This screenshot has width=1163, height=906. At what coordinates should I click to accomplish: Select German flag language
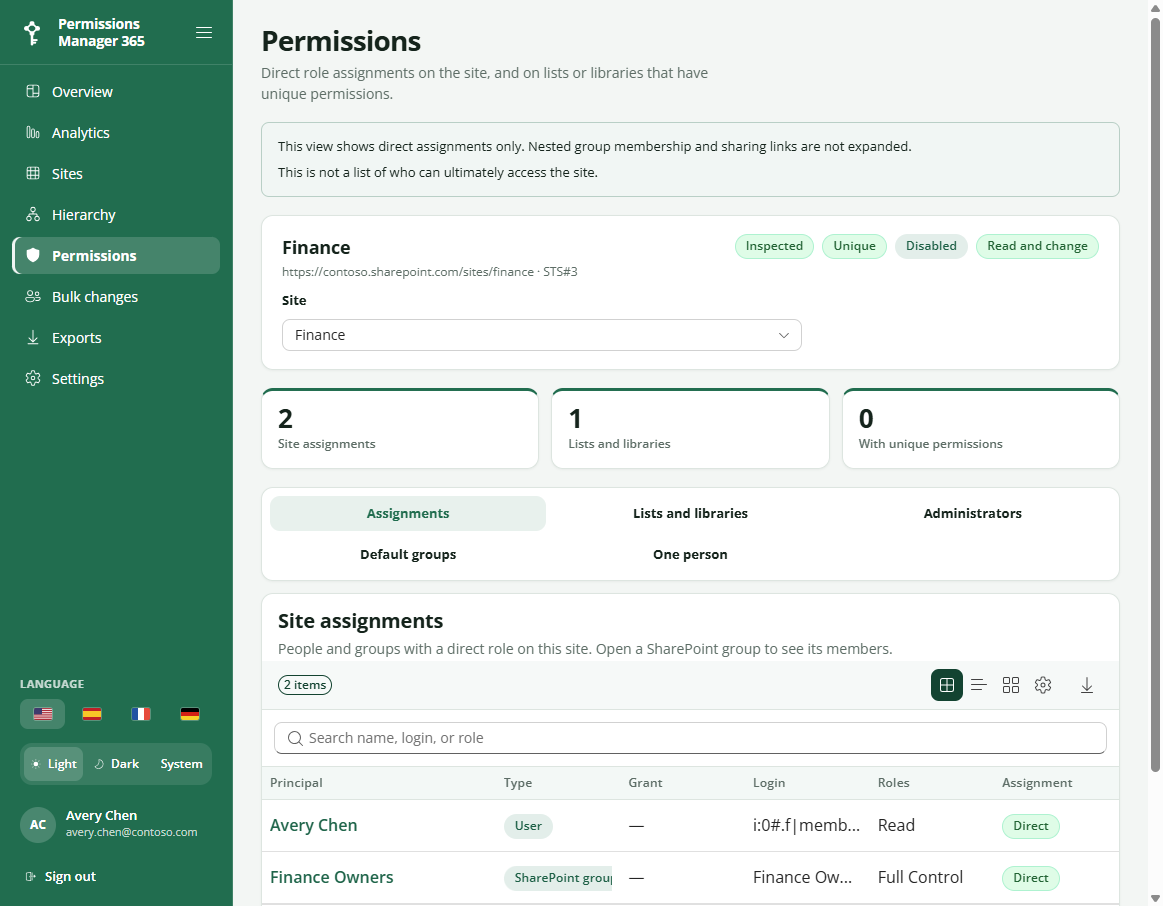190,714
